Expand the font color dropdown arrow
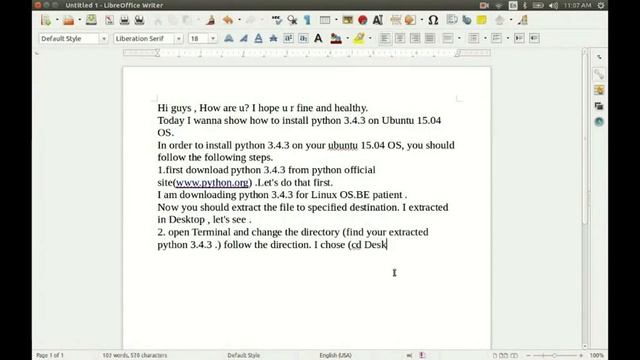This screenshot has width=640, height=360. click(347, 39)
